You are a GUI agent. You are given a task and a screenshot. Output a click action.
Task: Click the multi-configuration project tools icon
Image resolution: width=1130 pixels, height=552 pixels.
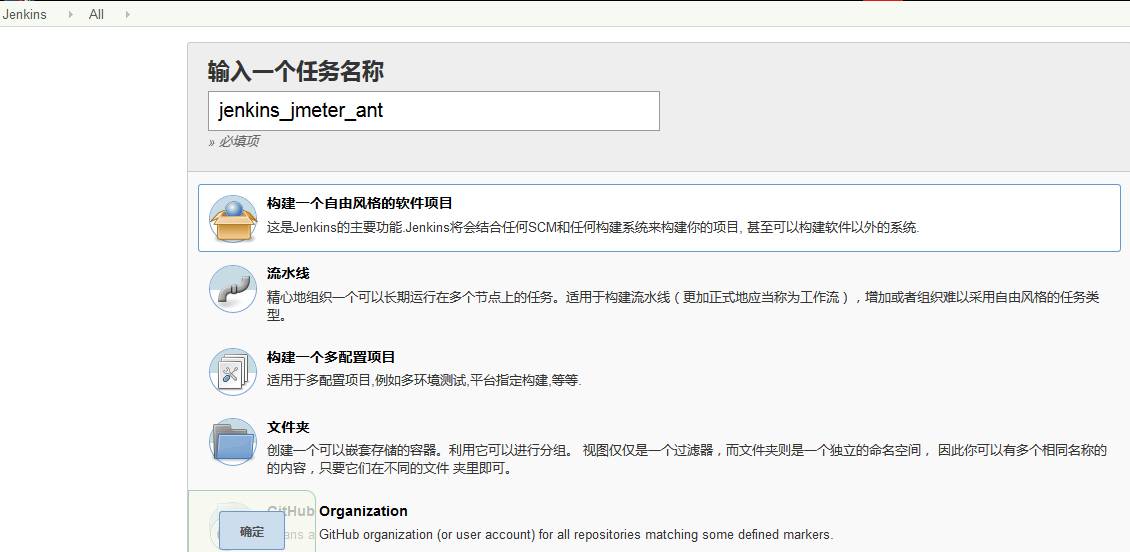pos(233,372)
